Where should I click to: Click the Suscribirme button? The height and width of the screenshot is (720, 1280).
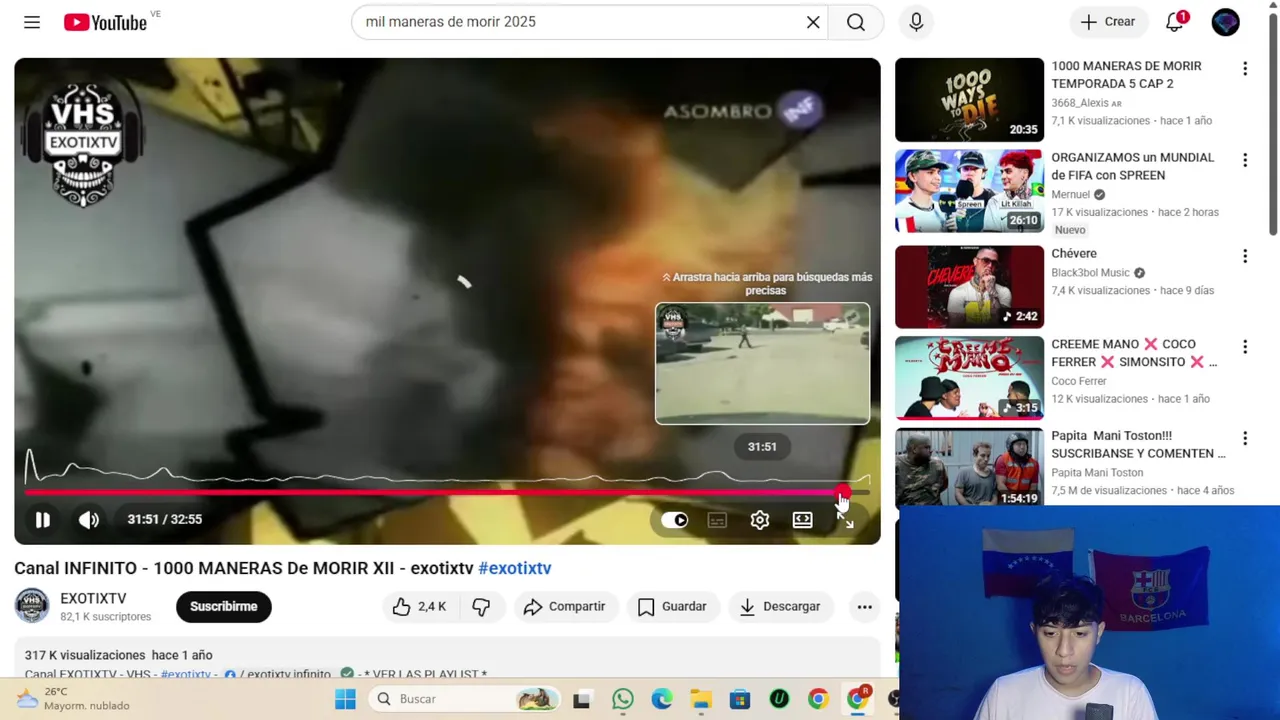(224, 606)
